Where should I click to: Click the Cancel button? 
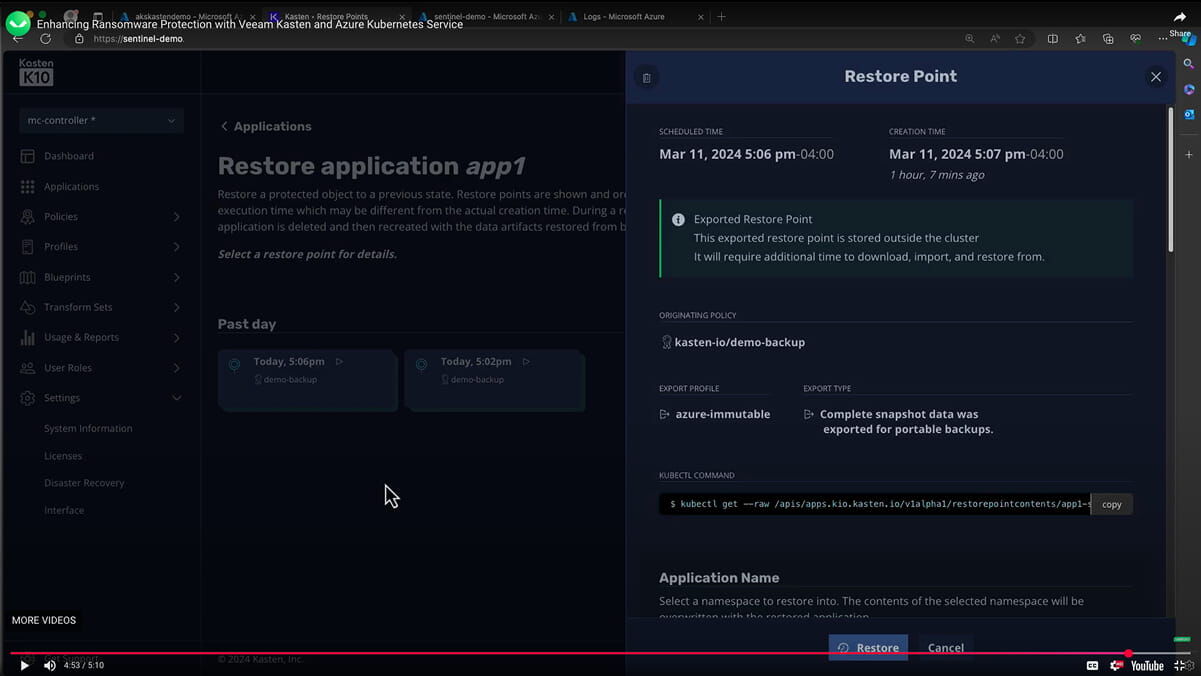(x=946, y=648)
